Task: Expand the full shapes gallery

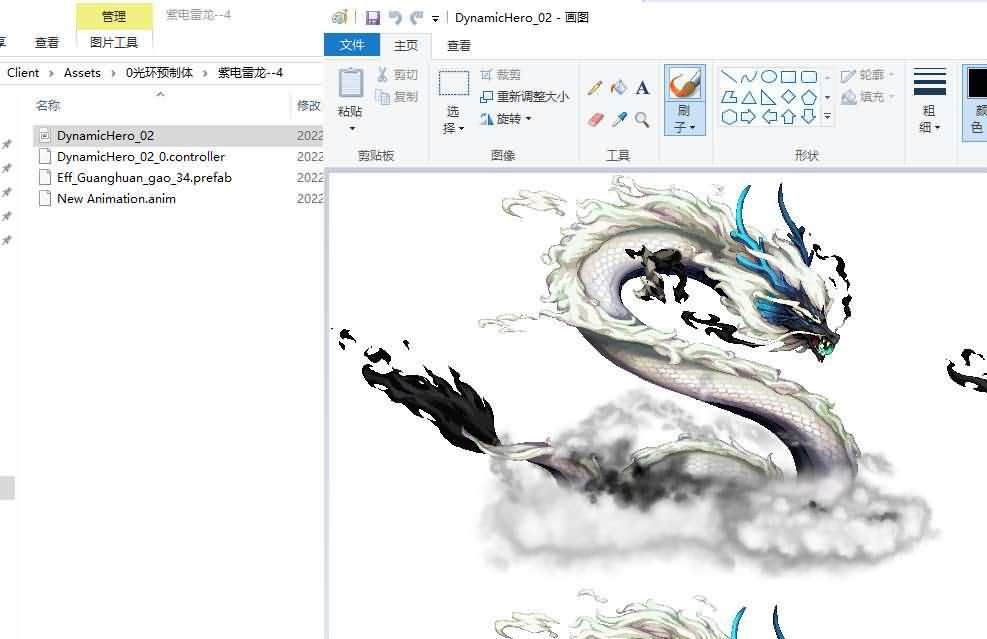Action: (x=827, y=116)
